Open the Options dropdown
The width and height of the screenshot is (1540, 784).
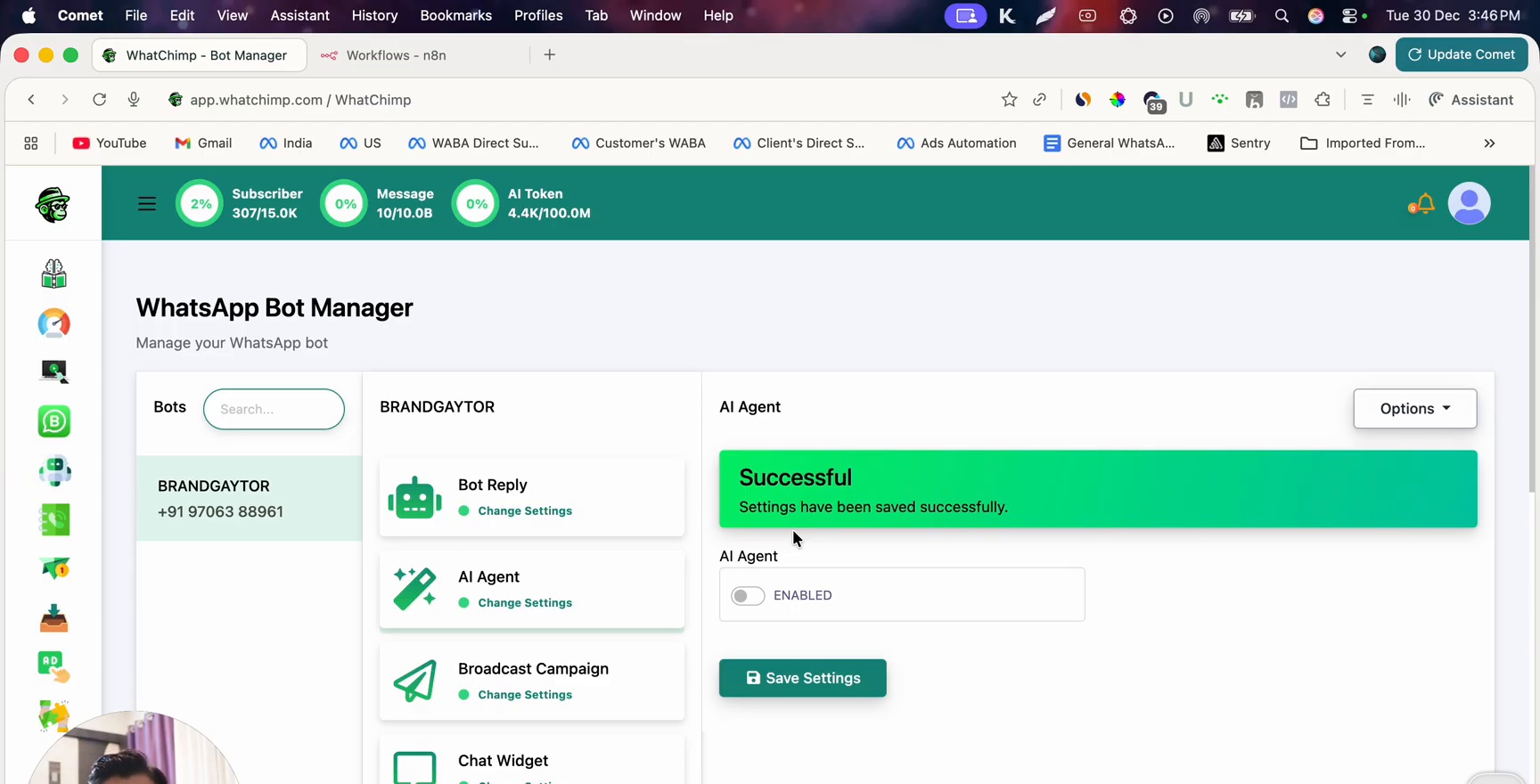(1415, 408)
